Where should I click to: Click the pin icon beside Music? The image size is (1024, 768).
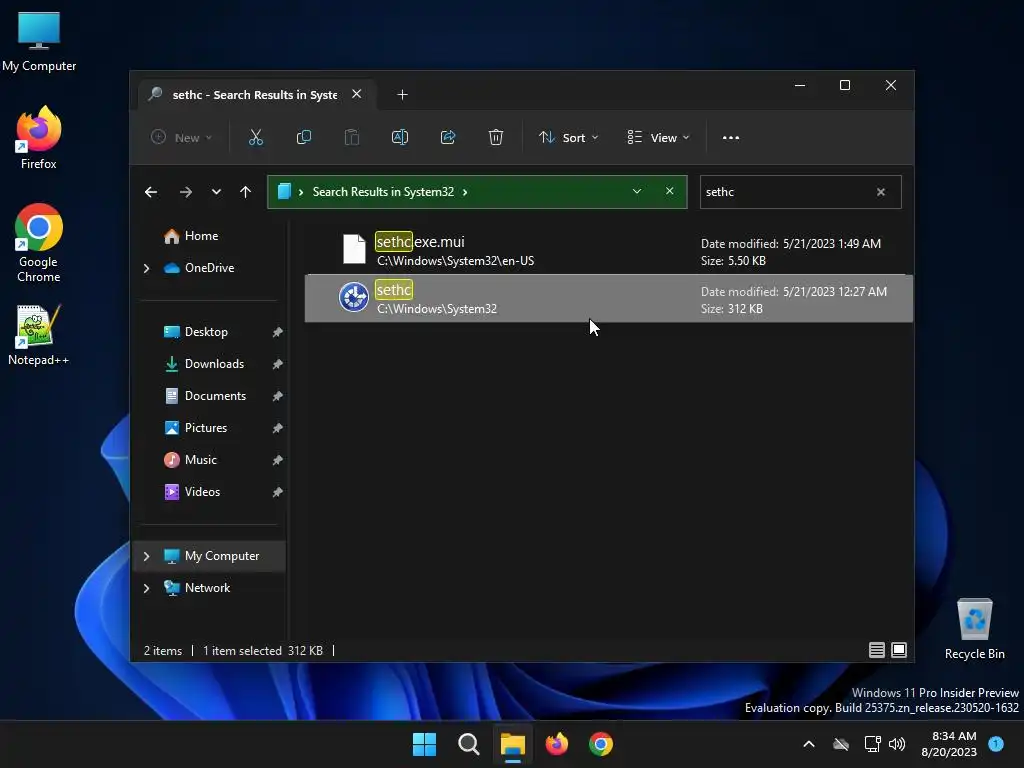coord(277,460)
